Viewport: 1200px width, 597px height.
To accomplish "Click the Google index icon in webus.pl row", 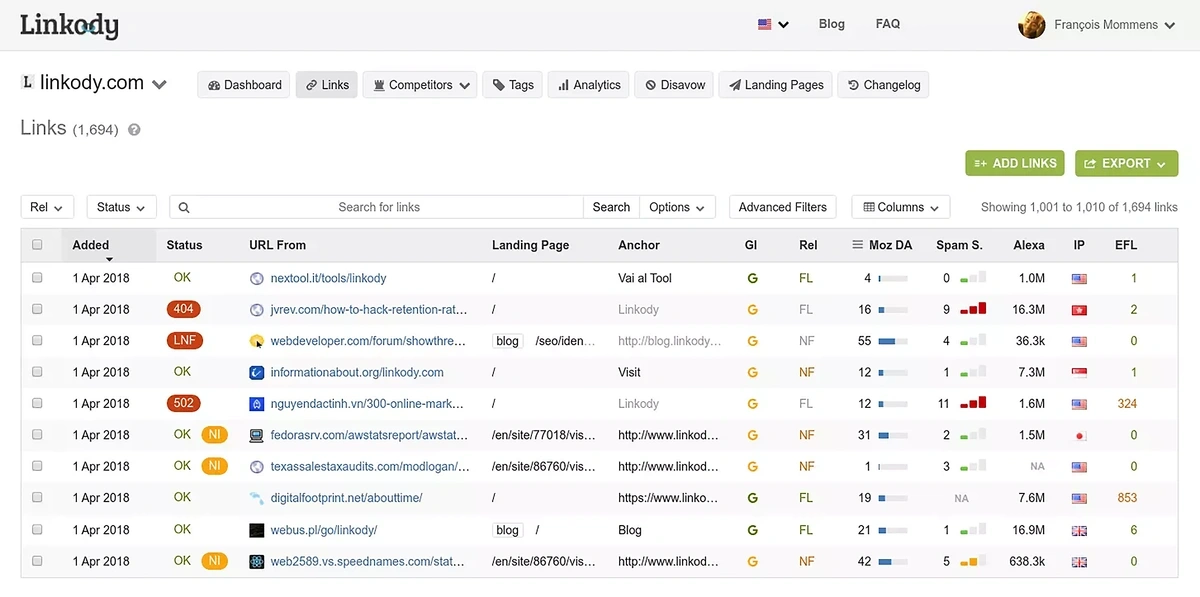I will click(752, 530).
